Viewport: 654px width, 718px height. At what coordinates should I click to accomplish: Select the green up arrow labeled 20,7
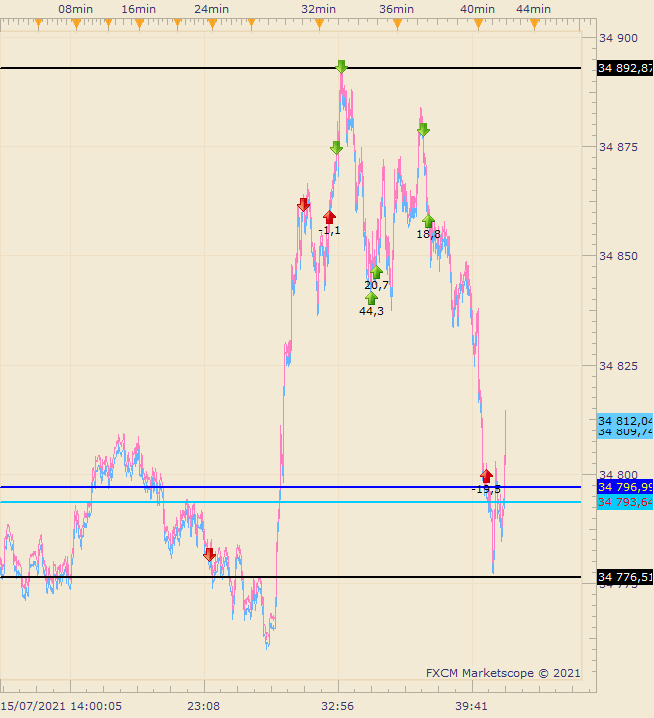tap(376, 272)
